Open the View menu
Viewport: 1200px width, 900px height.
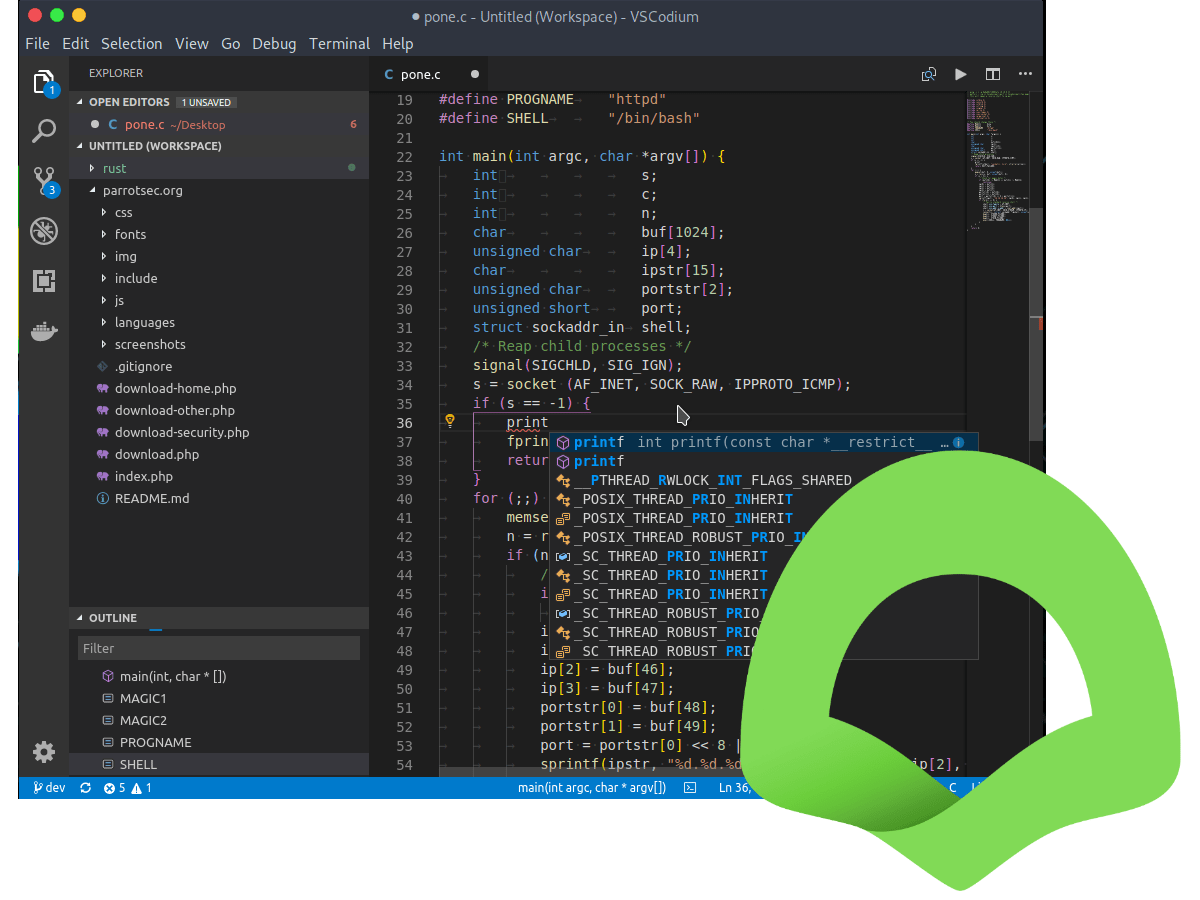(x=192, y=44)
